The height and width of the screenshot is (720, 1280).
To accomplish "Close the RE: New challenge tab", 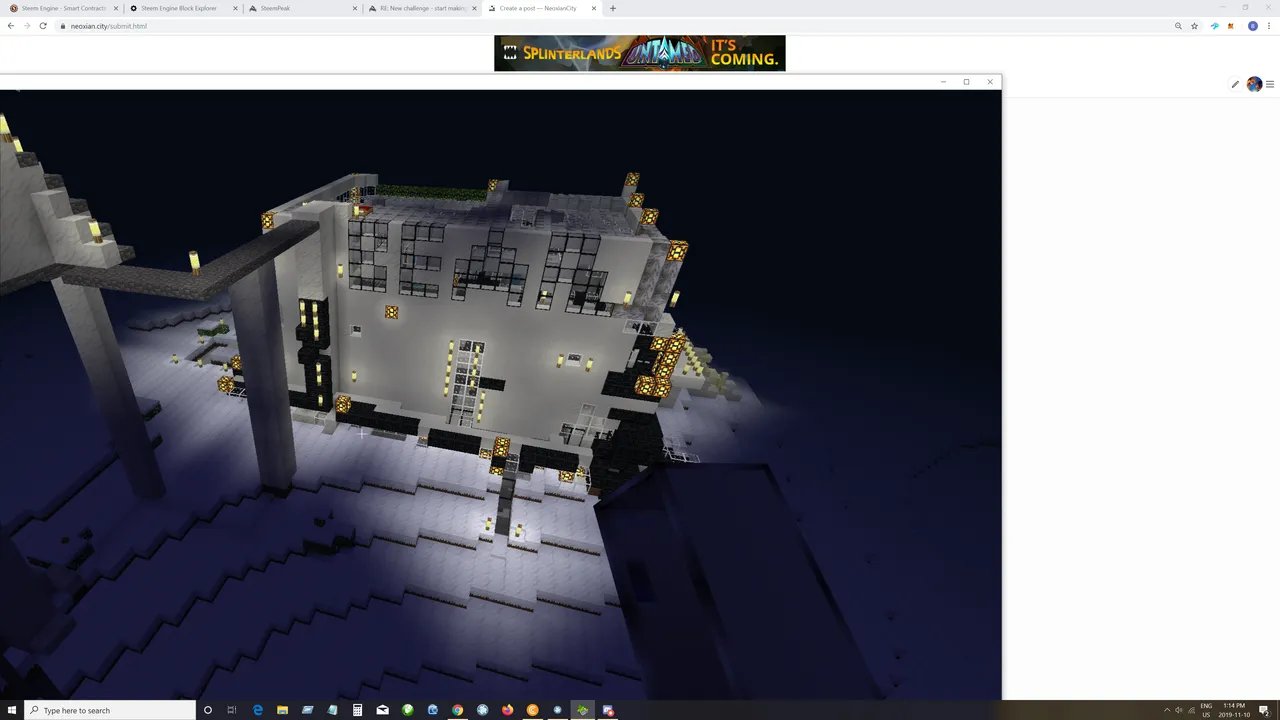I will pyautogui.click(x=474, y=8).
